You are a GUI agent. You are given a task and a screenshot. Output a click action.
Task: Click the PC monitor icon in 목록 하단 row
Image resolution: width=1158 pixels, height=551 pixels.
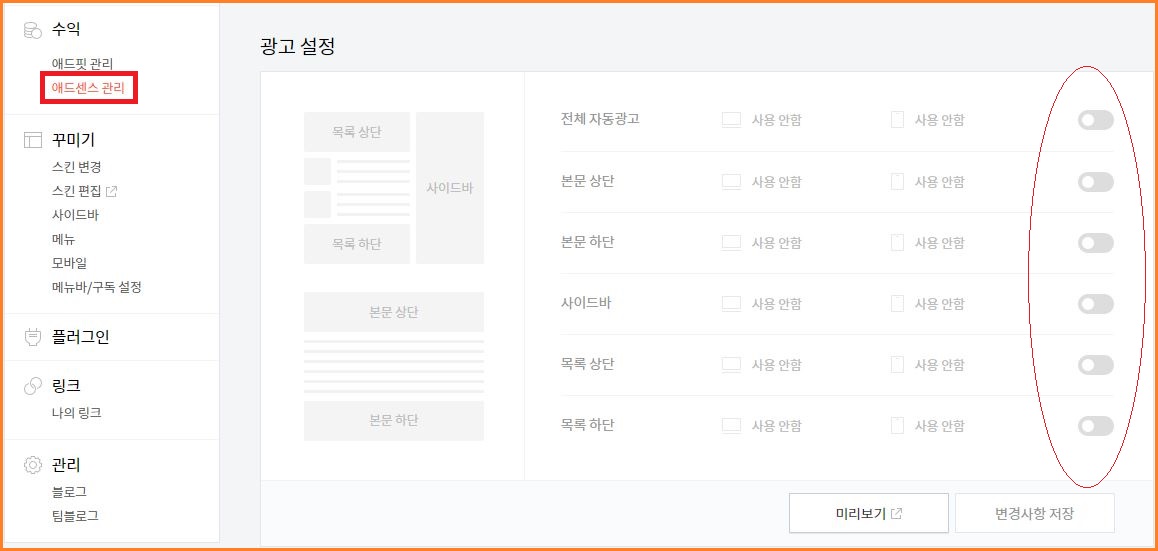731,426
